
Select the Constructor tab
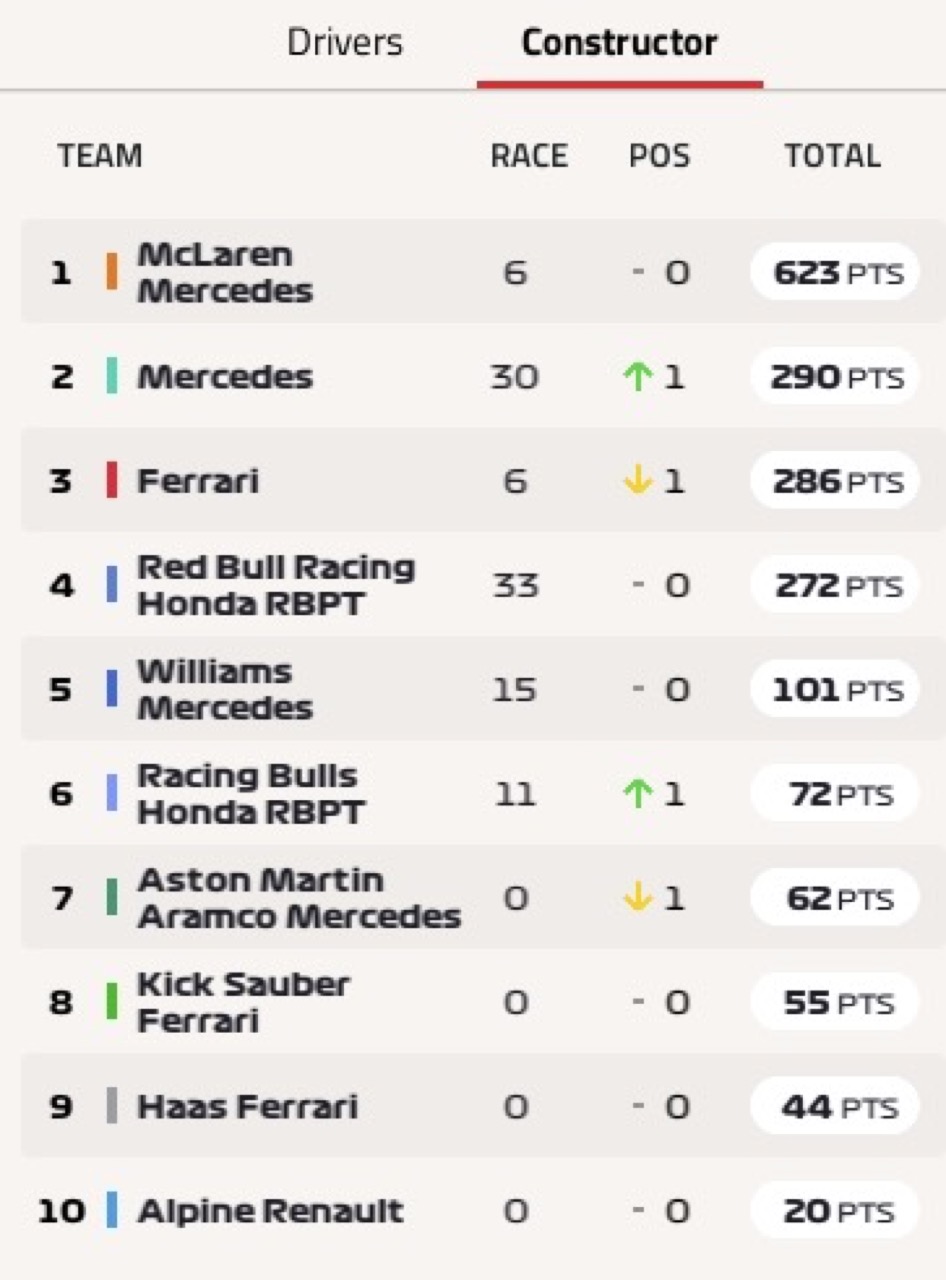619,43
